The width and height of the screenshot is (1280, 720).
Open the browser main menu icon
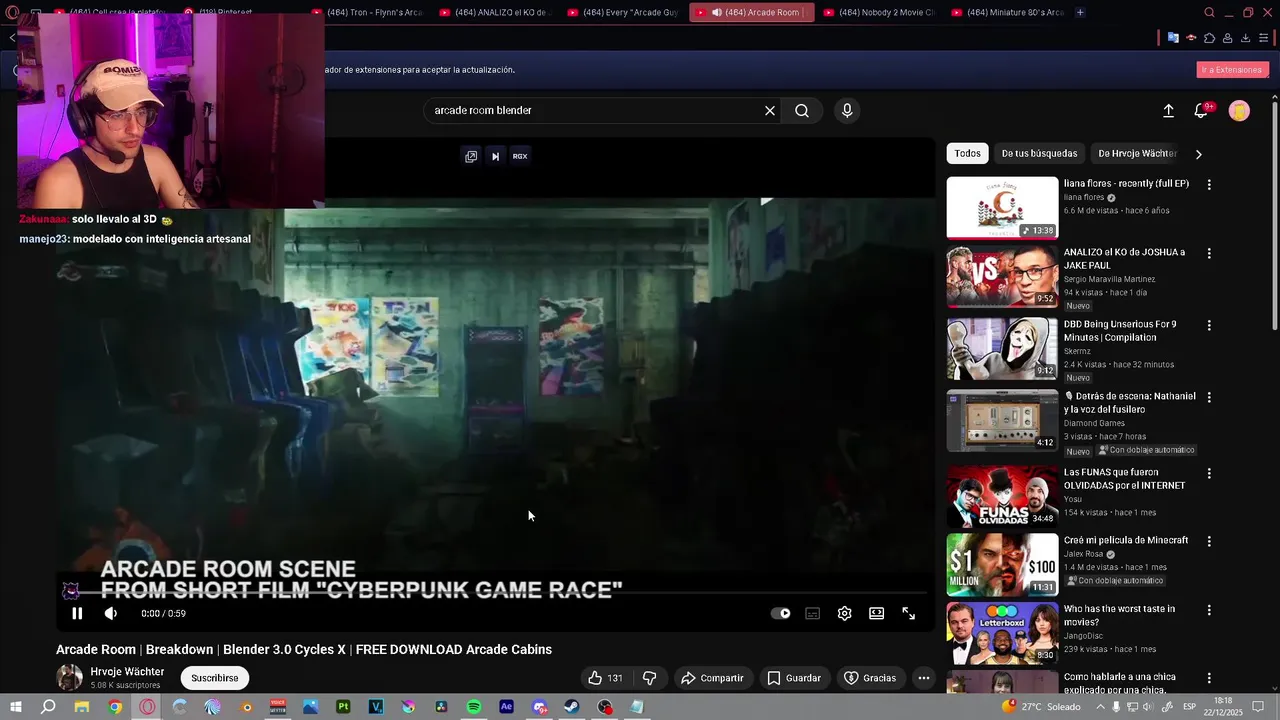pos(1263,38)
